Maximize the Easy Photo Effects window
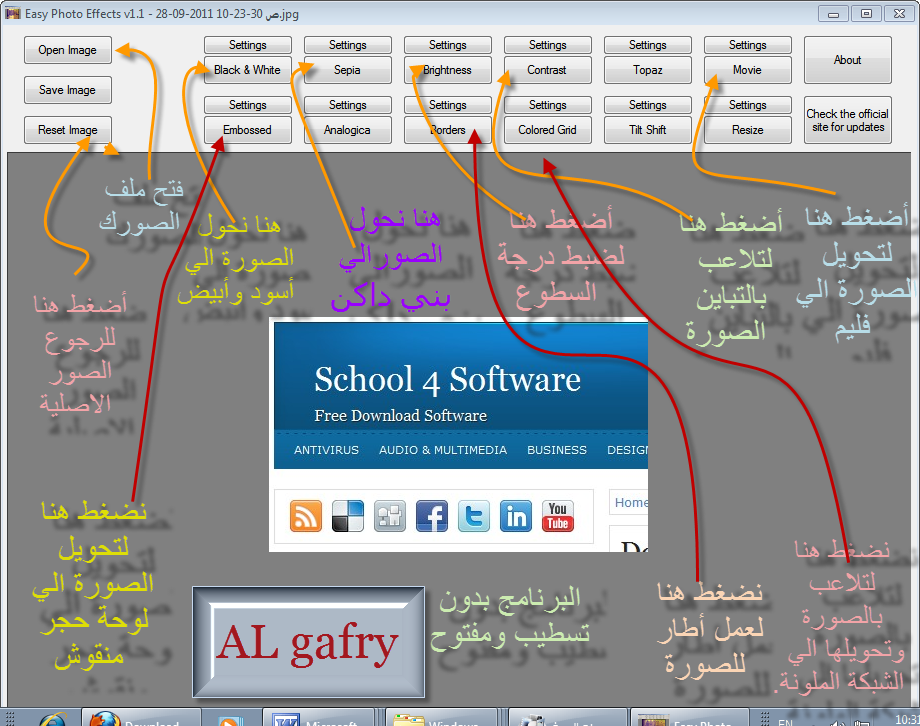Screen dimensions: 920x726 coord(866,14)
